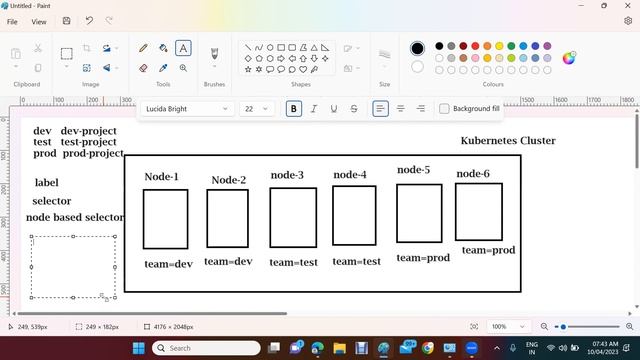Click the Paste clipboard icon
The width and height of the screenshot is (640, 360).
(x=16, y=53)
